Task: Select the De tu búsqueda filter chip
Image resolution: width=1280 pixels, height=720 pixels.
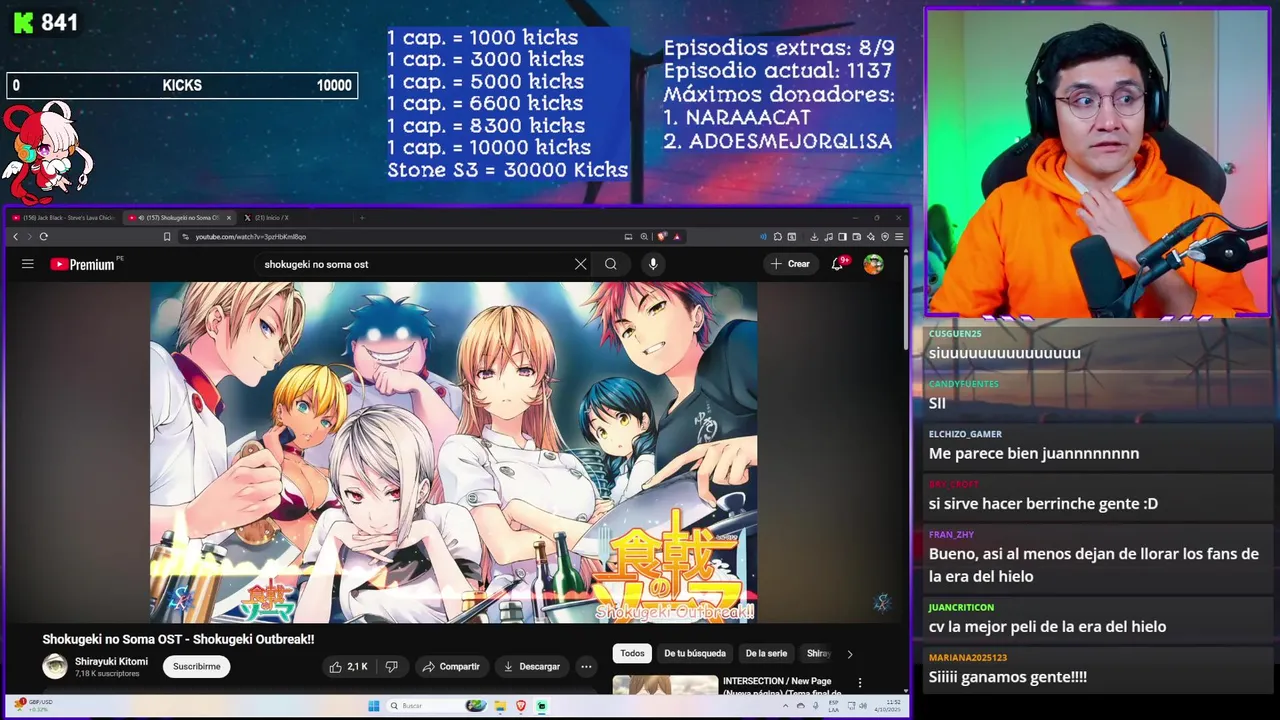Action: pyautogui.click(x=695, y=654)
